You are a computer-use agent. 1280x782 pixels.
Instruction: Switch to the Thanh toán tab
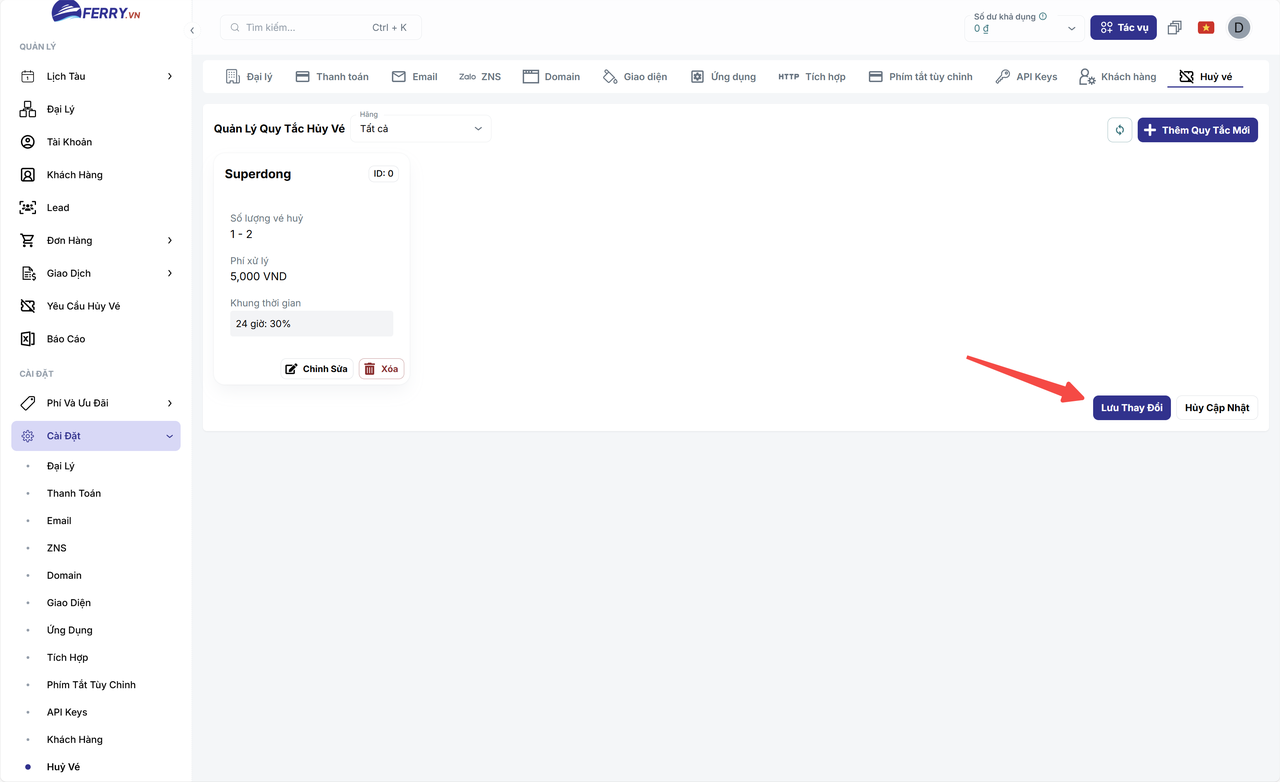(x=332, y=76)
